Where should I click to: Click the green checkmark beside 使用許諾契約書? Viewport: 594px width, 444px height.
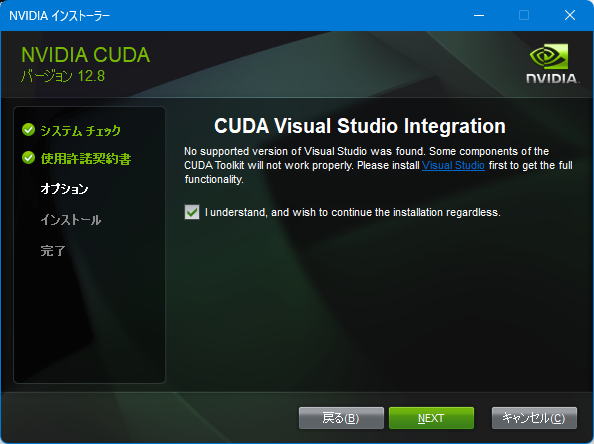(x=28, y=158)
